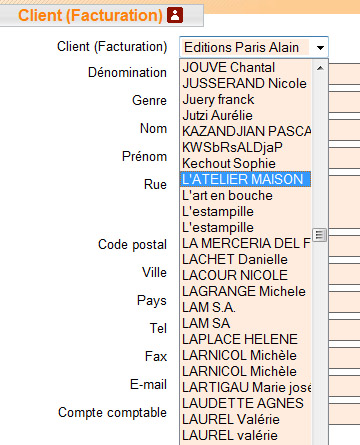This screenshot has width=360, height=445.
Task: Select LAUDETTE AGNES option
Action: [x=245, y=403]
